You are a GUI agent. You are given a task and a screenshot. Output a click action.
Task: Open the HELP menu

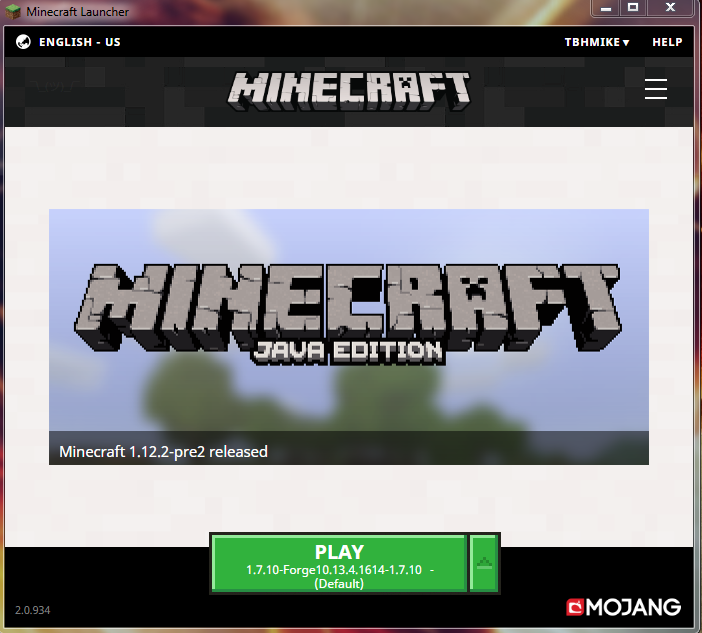tap(667, 42)
